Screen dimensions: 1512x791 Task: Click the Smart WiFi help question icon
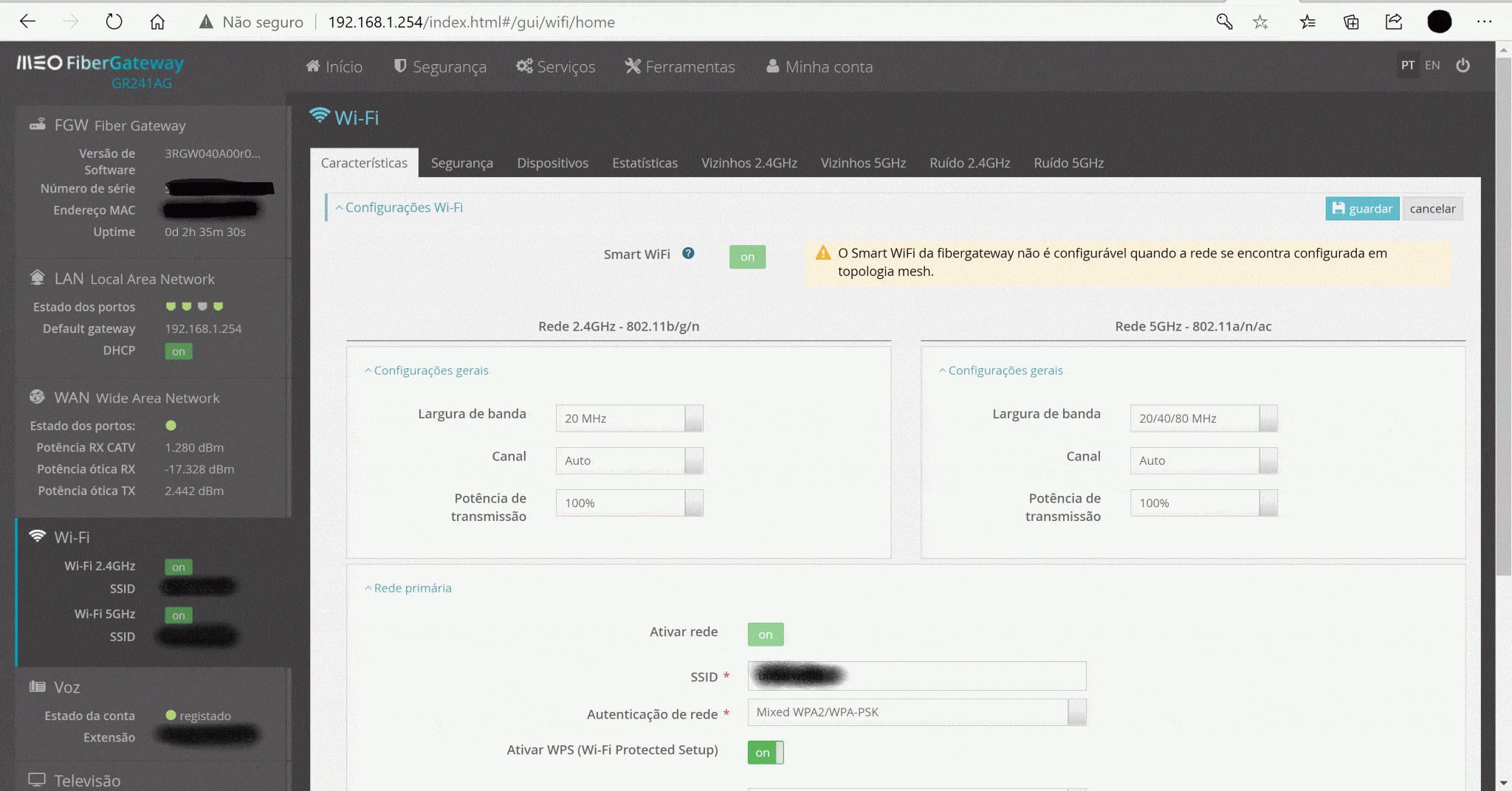pyautogui.click(x=688, y=253)
